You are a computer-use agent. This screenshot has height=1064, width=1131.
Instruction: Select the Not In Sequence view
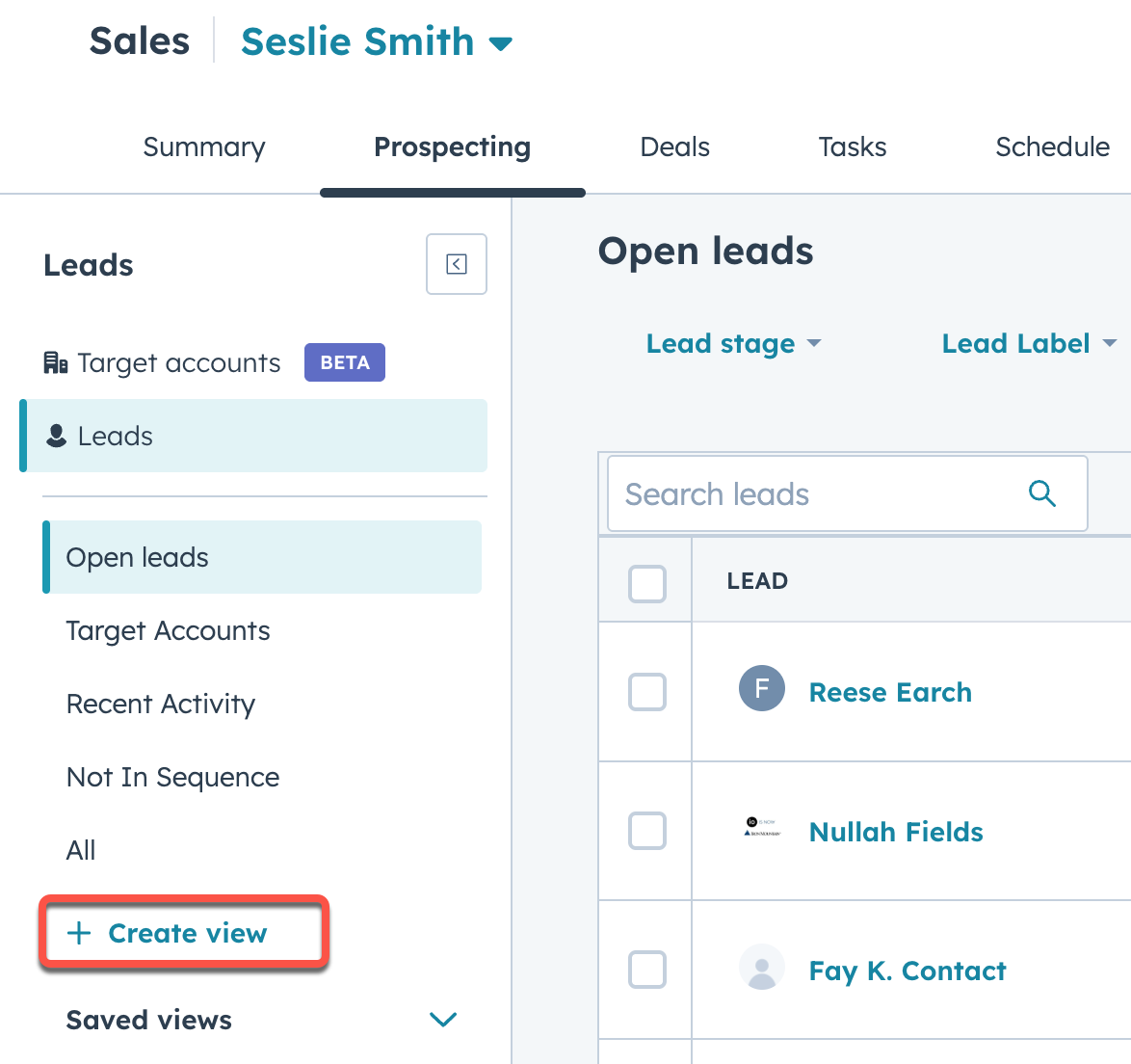[x=172, y=777]
